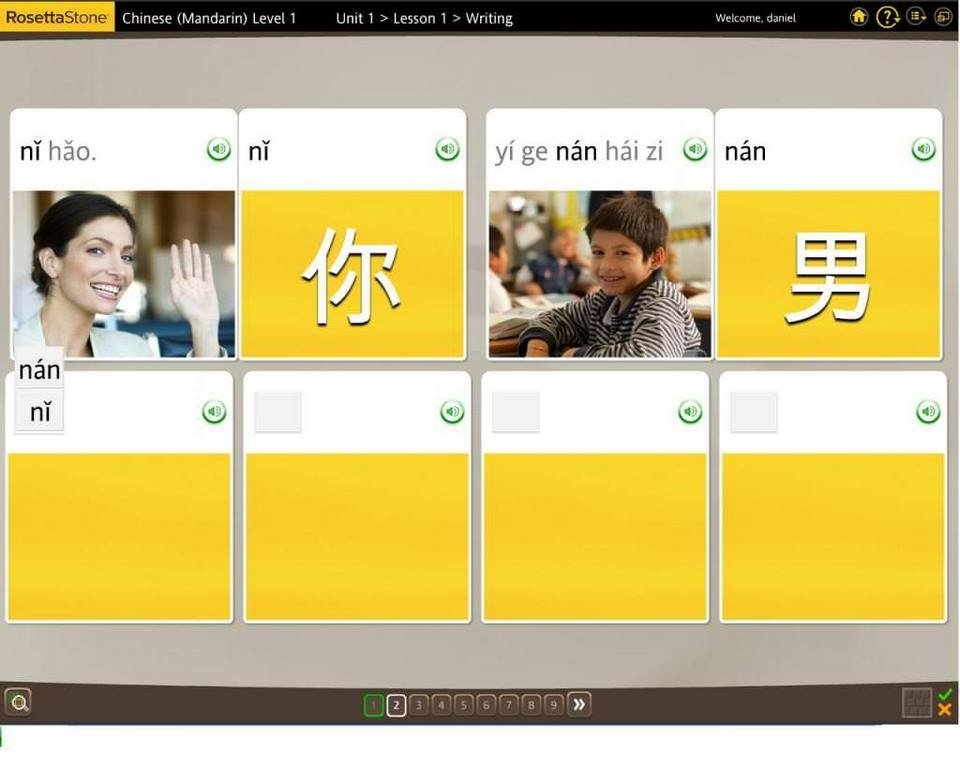Play audio for "nǐ hǎo" phrase

click(x=218, y=148)
